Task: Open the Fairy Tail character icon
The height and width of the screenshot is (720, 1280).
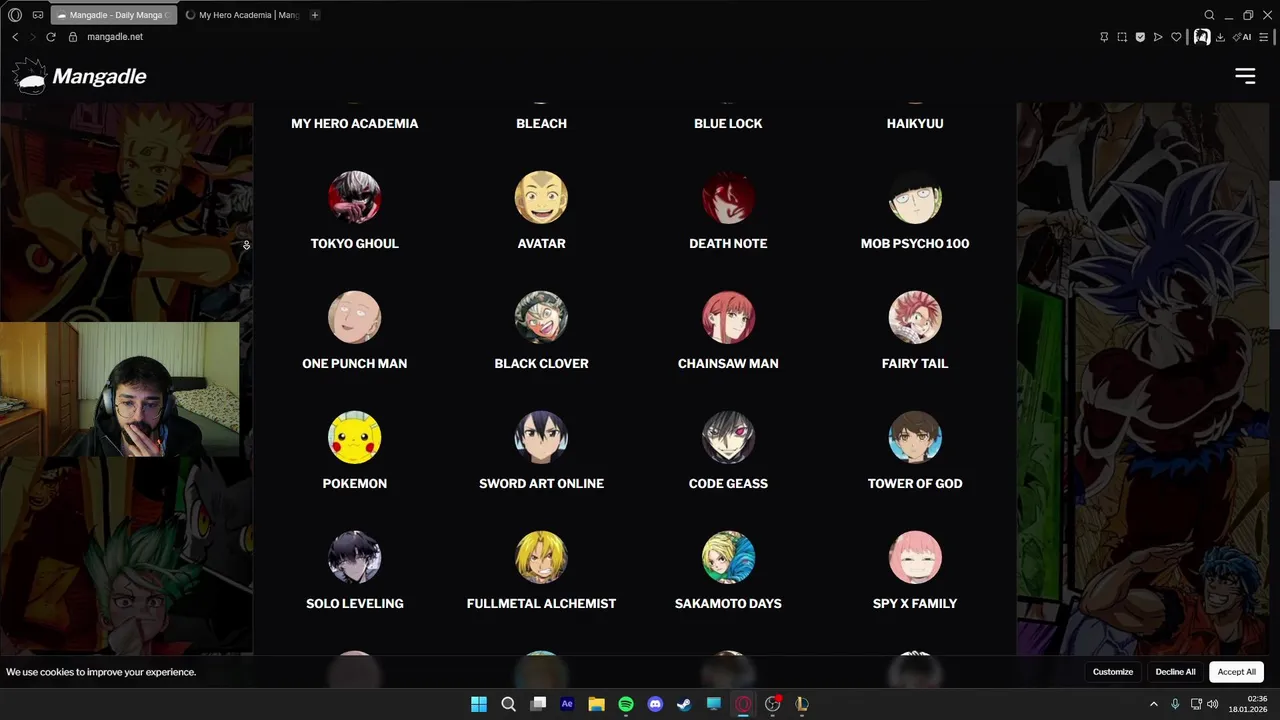Action: pyautogui.click(x=915, y=317)
